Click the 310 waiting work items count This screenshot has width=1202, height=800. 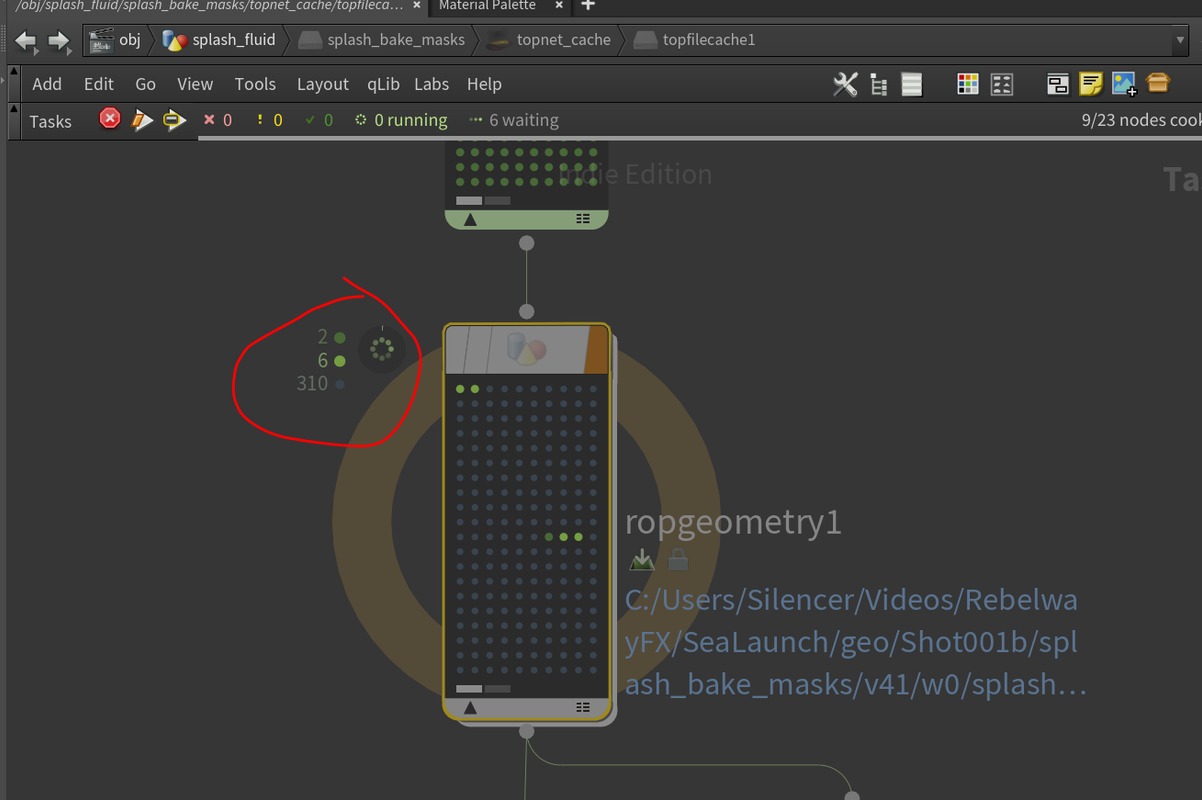(x=320, y=383)
